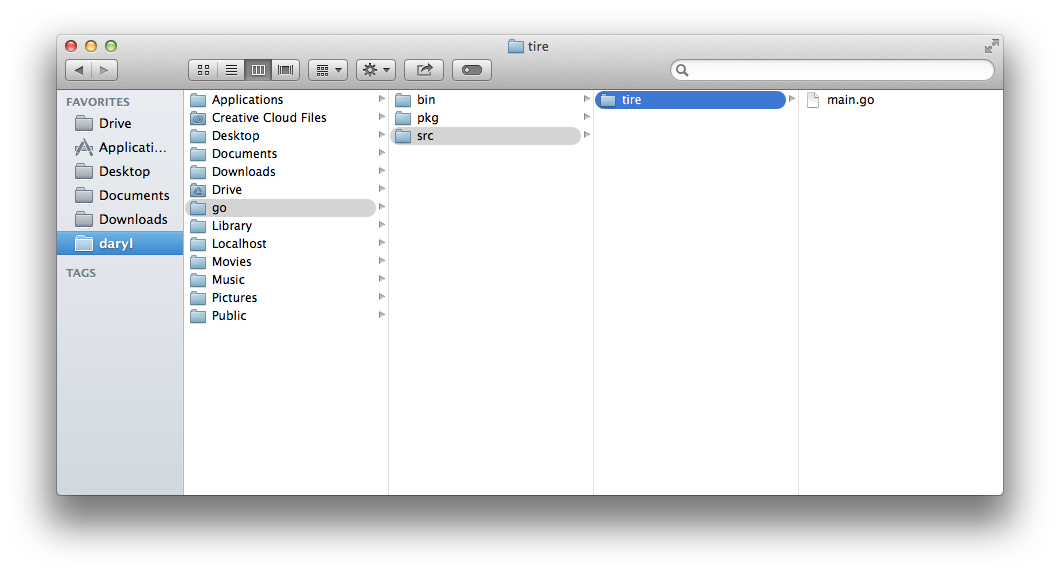Image resolution: width=1060 pixels, height=574 pixels.
Task: Open Drive in the Favorites sidebar
Action: tap(120, 123)
